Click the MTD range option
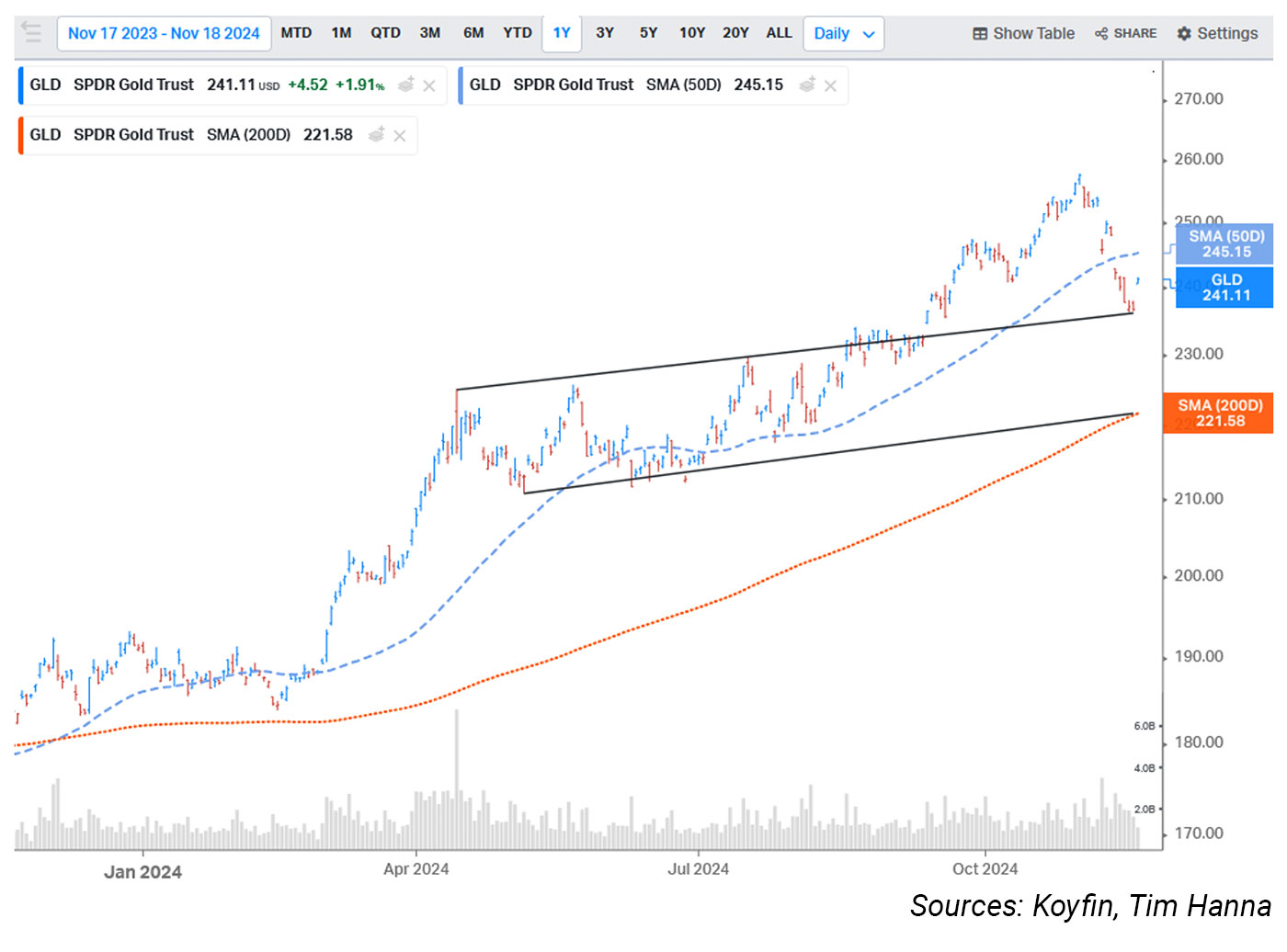The height and width of the screenshot is (952, 1287). tap(296, 33)
